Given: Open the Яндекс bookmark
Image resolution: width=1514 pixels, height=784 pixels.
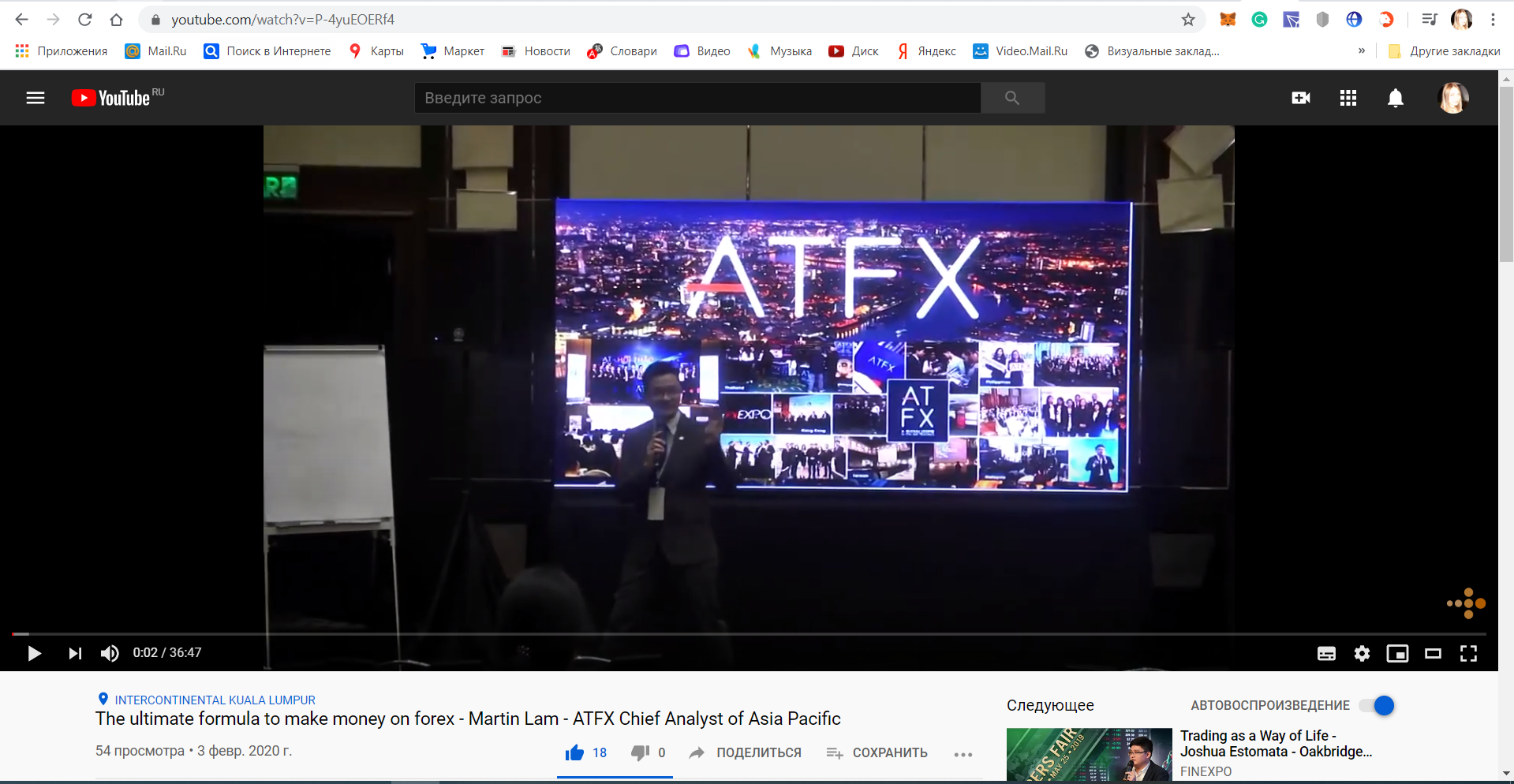Looking at the screenshot, I should [x=926, y=51].
